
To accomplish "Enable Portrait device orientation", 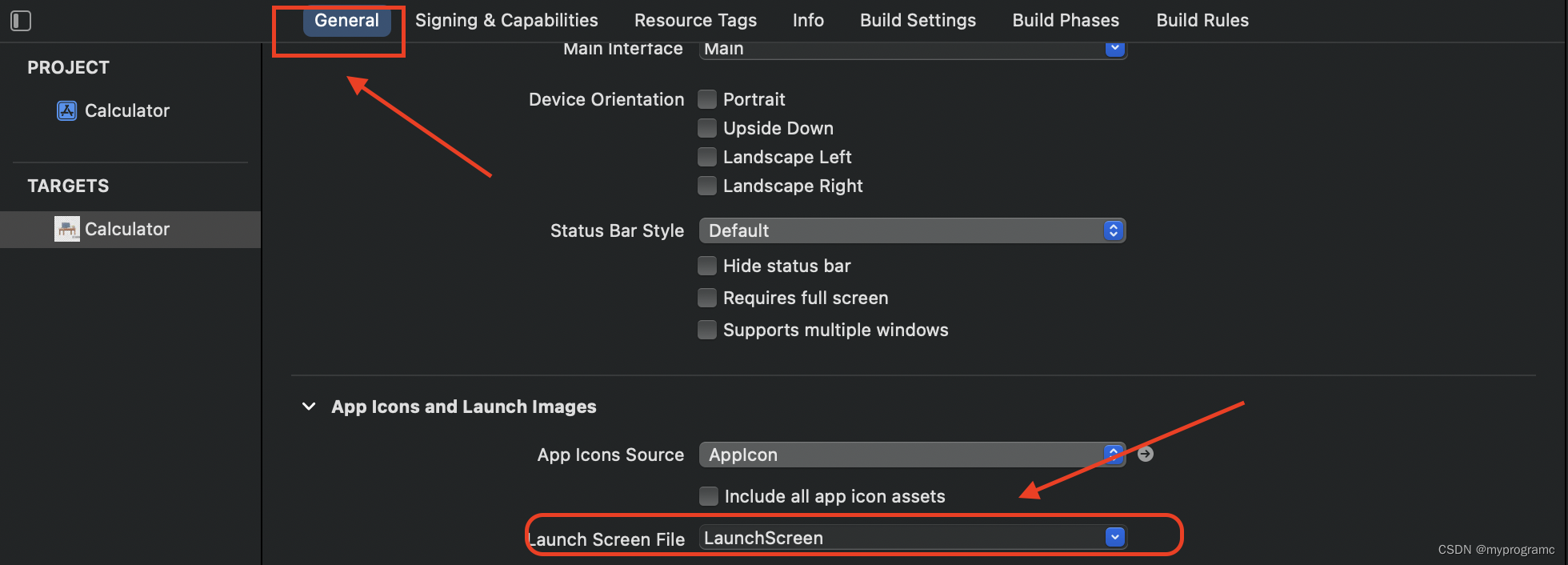I will click(x=707, y=98).
